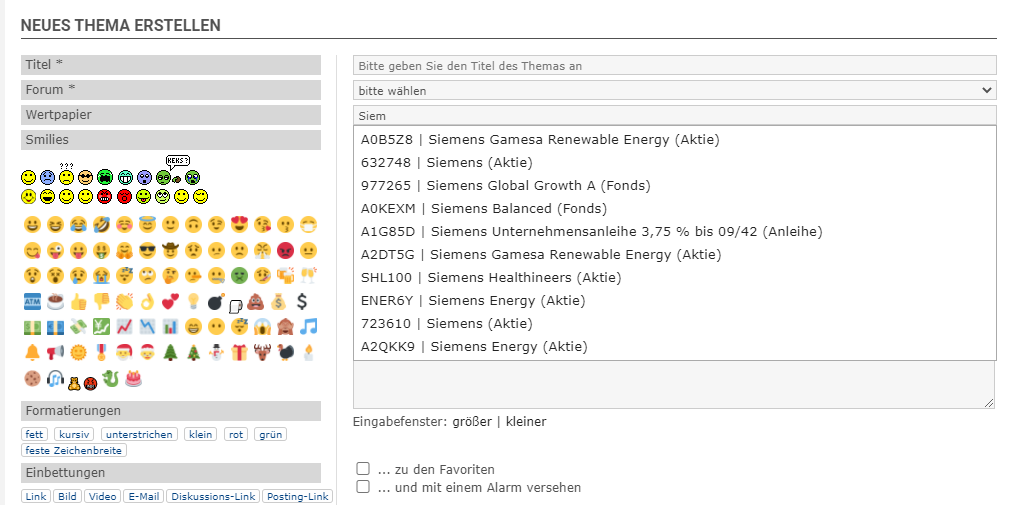This screenshot has height=505, width=1010.
Task: Insert the birthday cake emoji
Action: (133, 378)
